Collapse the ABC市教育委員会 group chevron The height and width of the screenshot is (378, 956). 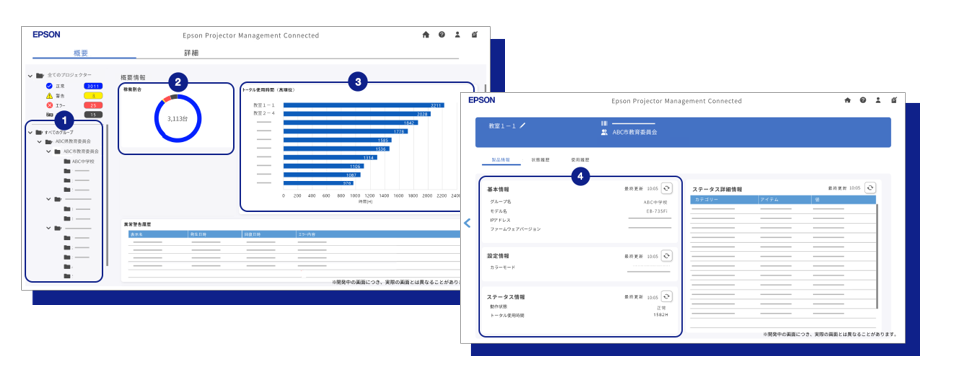tap(48, 151)
